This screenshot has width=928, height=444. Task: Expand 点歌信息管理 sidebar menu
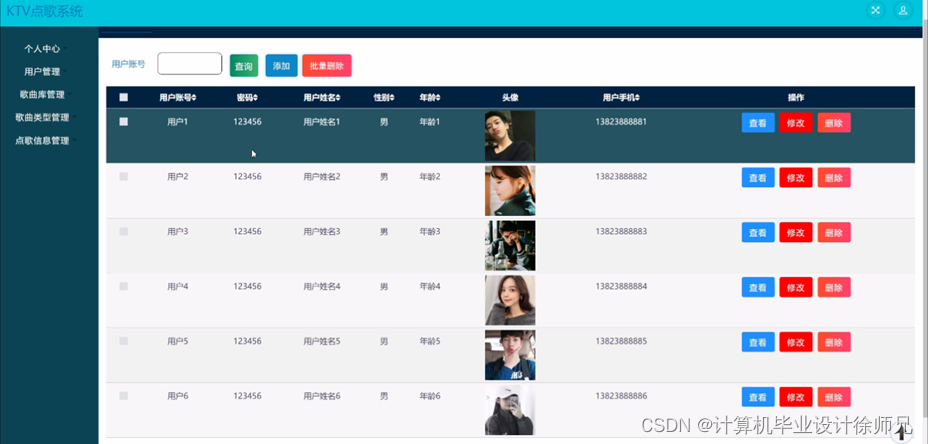42,140
